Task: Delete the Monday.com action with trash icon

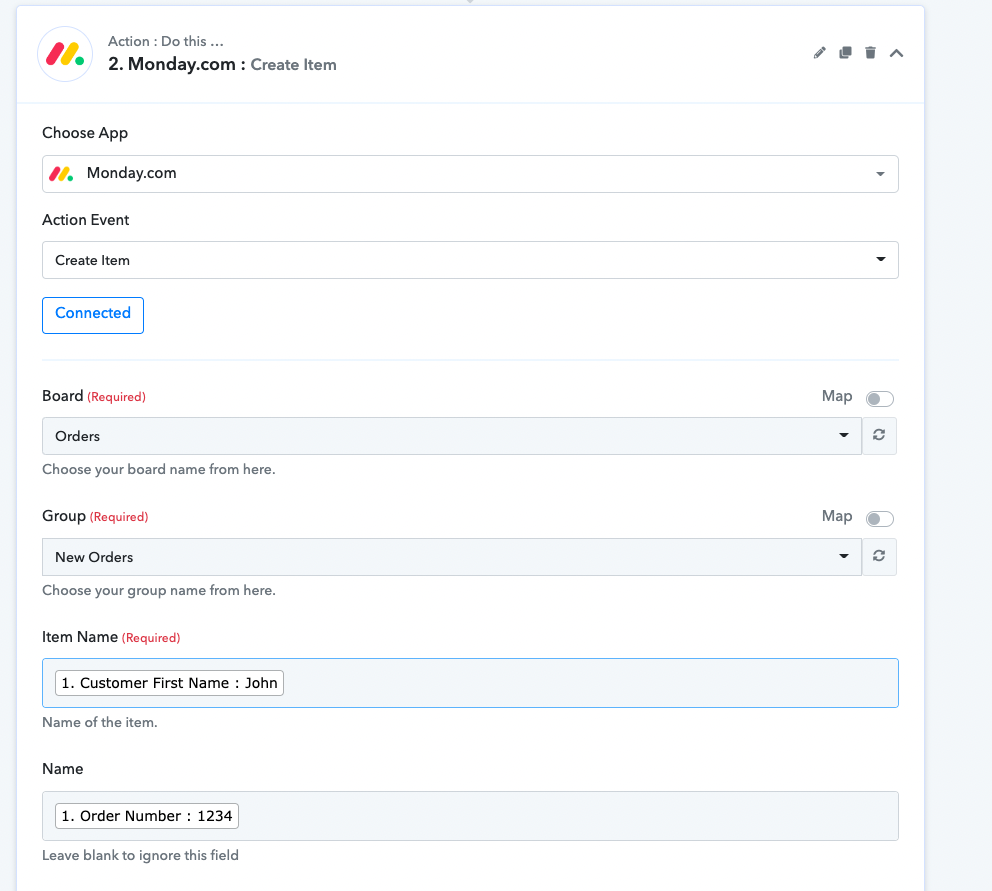Action: coord(871,53)
